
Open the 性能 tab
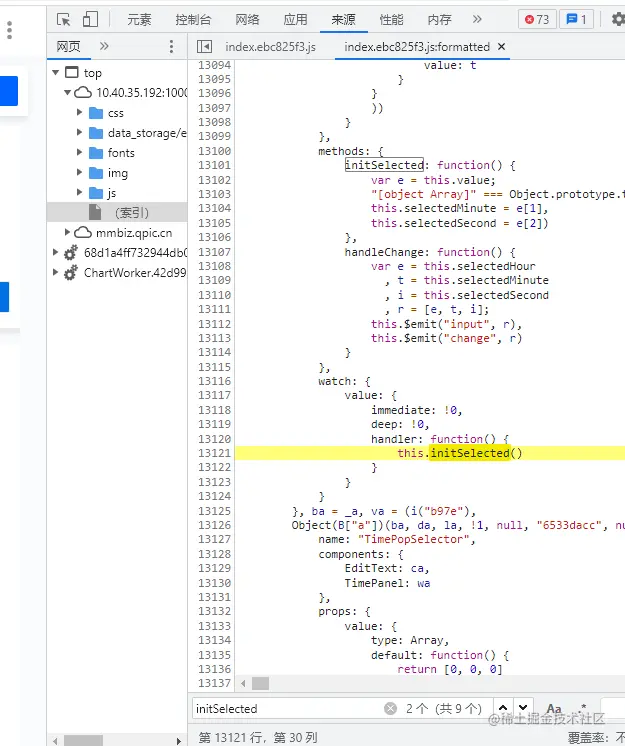(x=391, y=20)
